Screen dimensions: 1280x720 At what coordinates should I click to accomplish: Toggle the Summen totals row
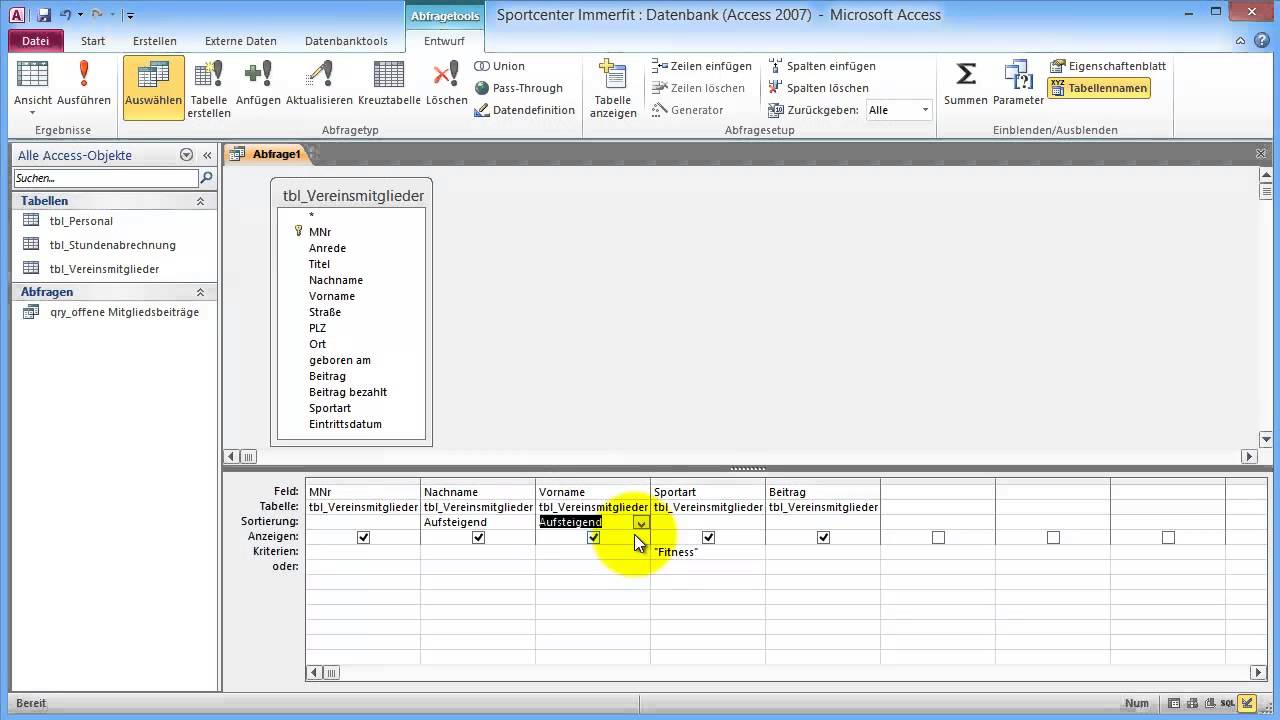click(x=965, y=84)
